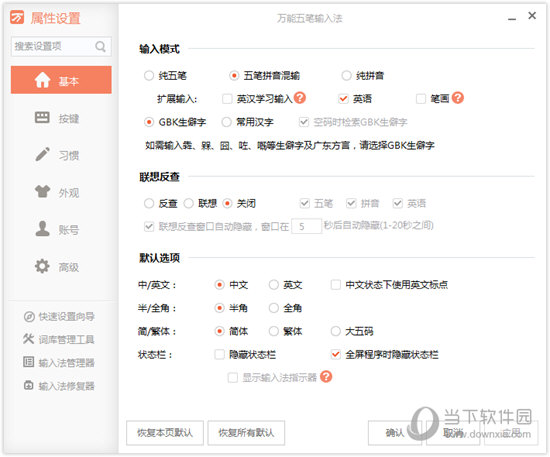Screen dimensions: 550x457
Task: Select 联想 radio button
Action: tap(189, 203)
